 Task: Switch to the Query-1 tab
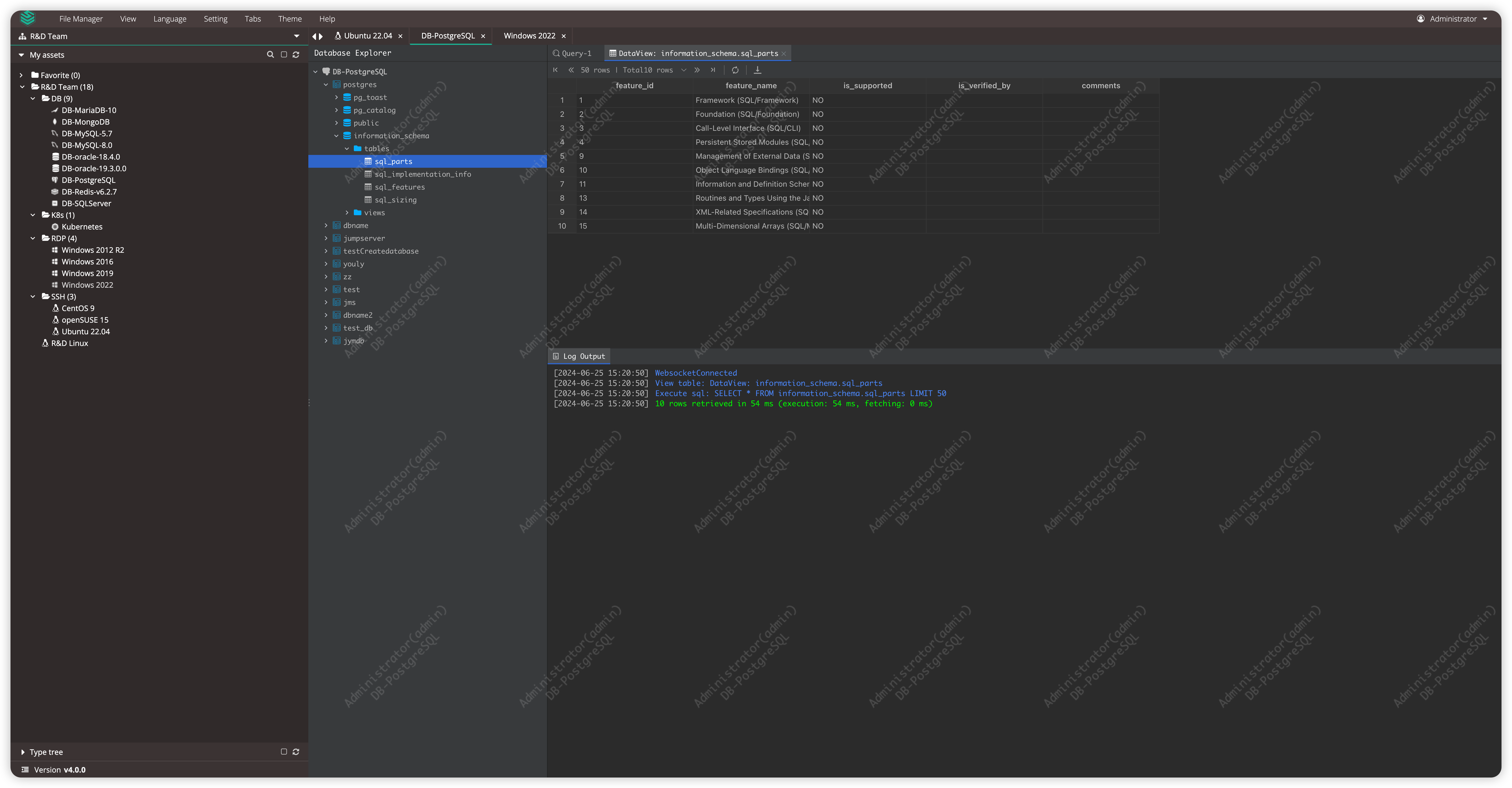pyautogui.click(x=572, y=53)
